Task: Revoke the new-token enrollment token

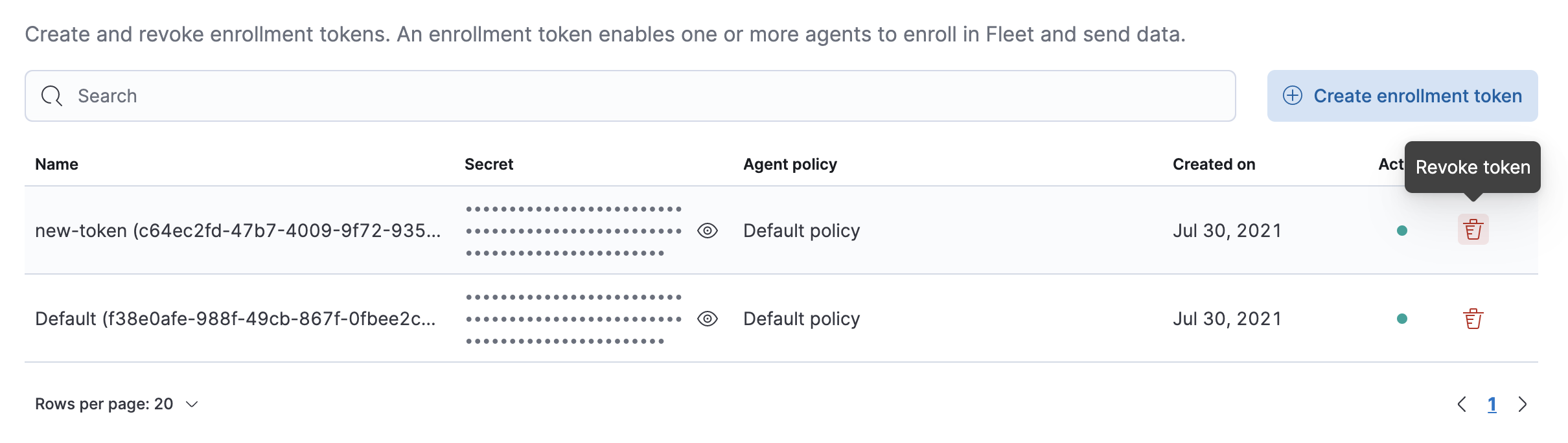Action: [1473, 230]
